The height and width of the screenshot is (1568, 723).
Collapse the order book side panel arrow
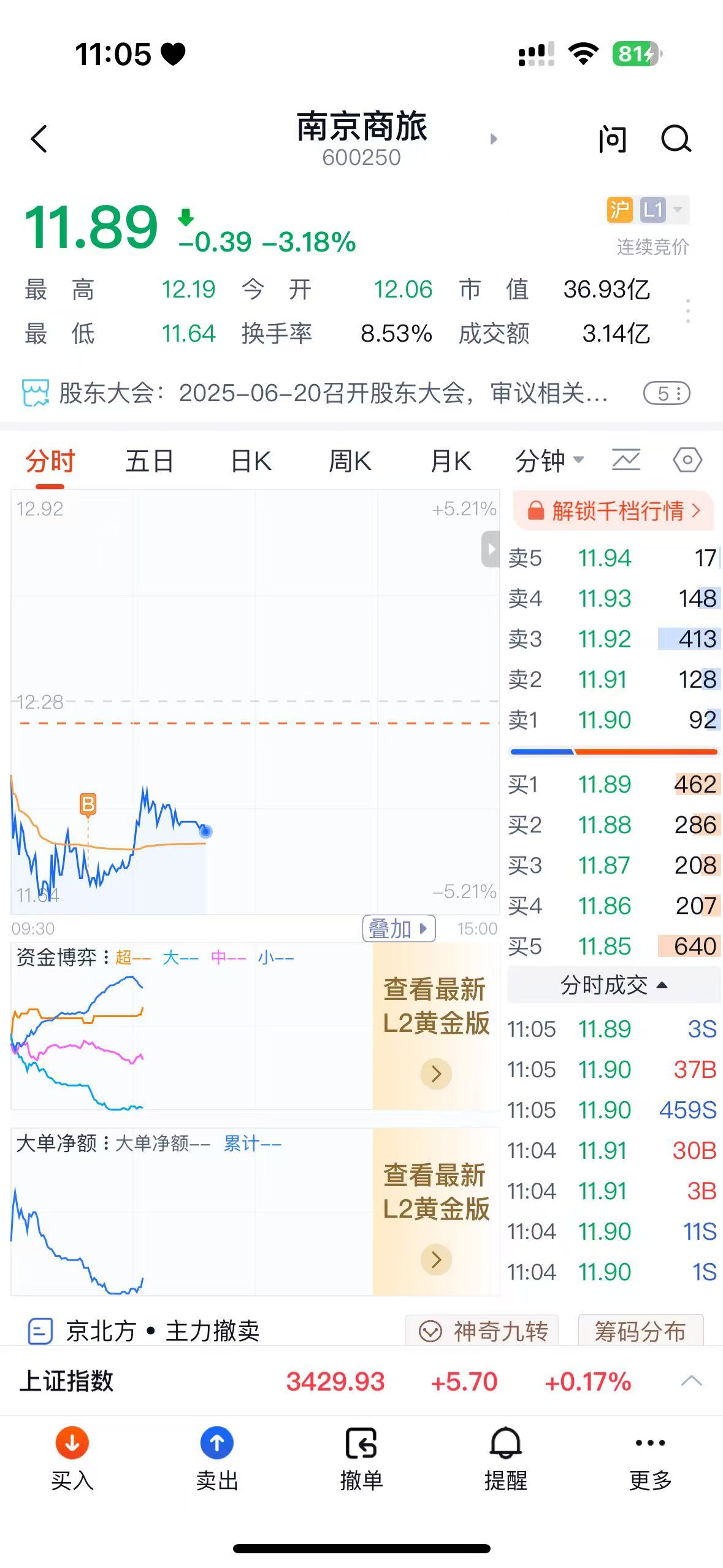tap(491, 550)
